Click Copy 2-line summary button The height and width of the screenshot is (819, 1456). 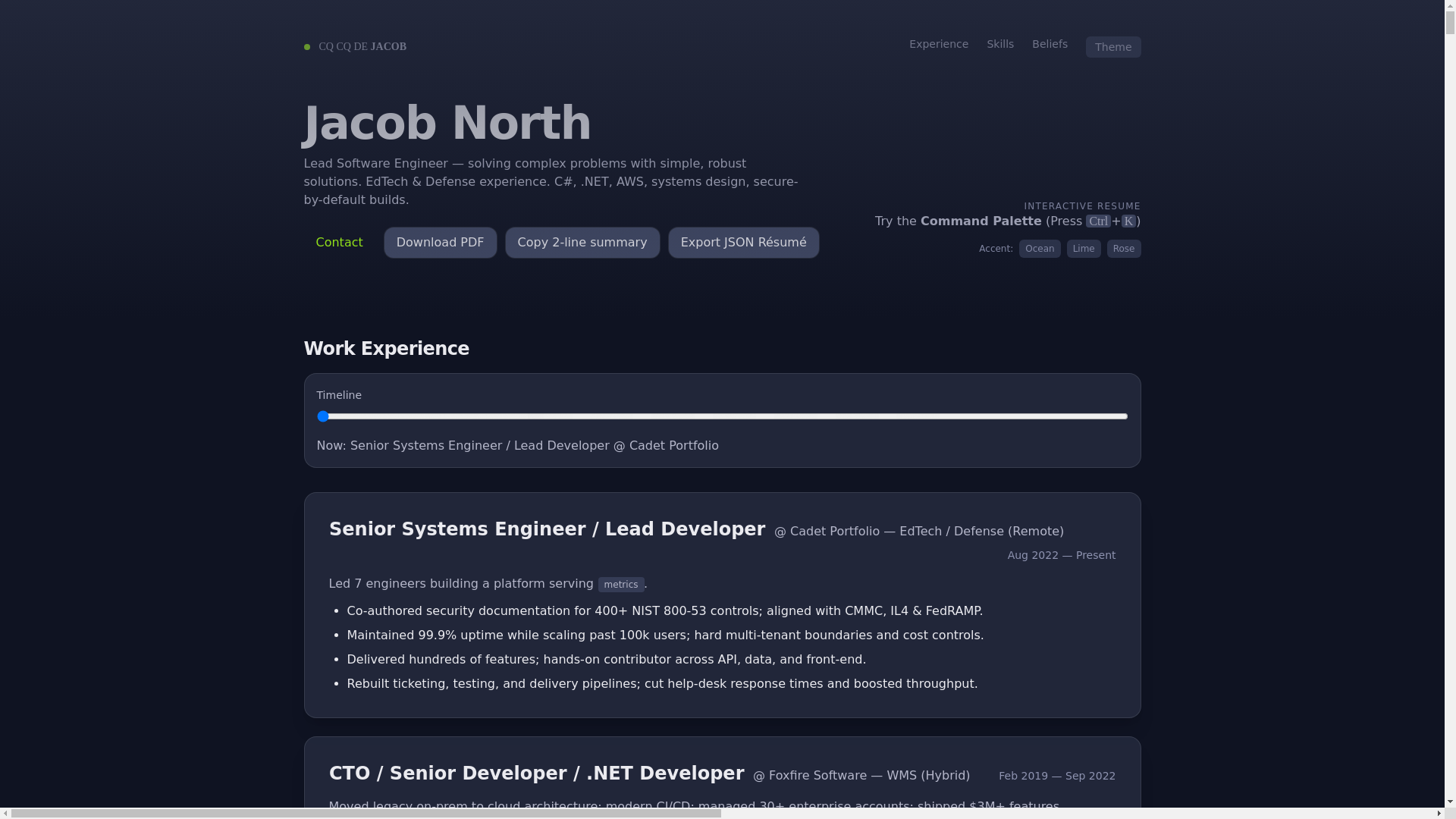tap(582, 243)
